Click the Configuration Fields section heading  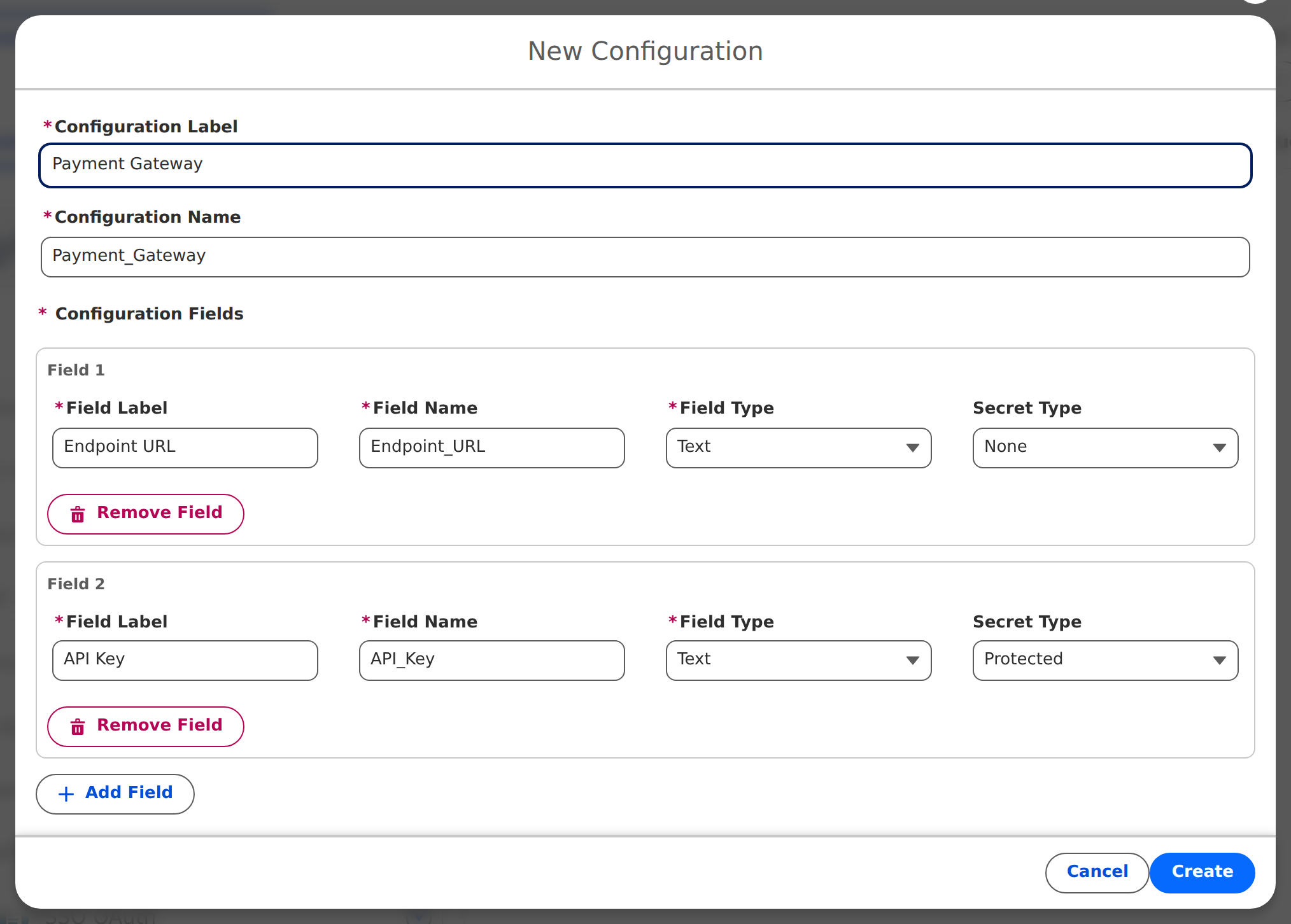click(149, 314)
